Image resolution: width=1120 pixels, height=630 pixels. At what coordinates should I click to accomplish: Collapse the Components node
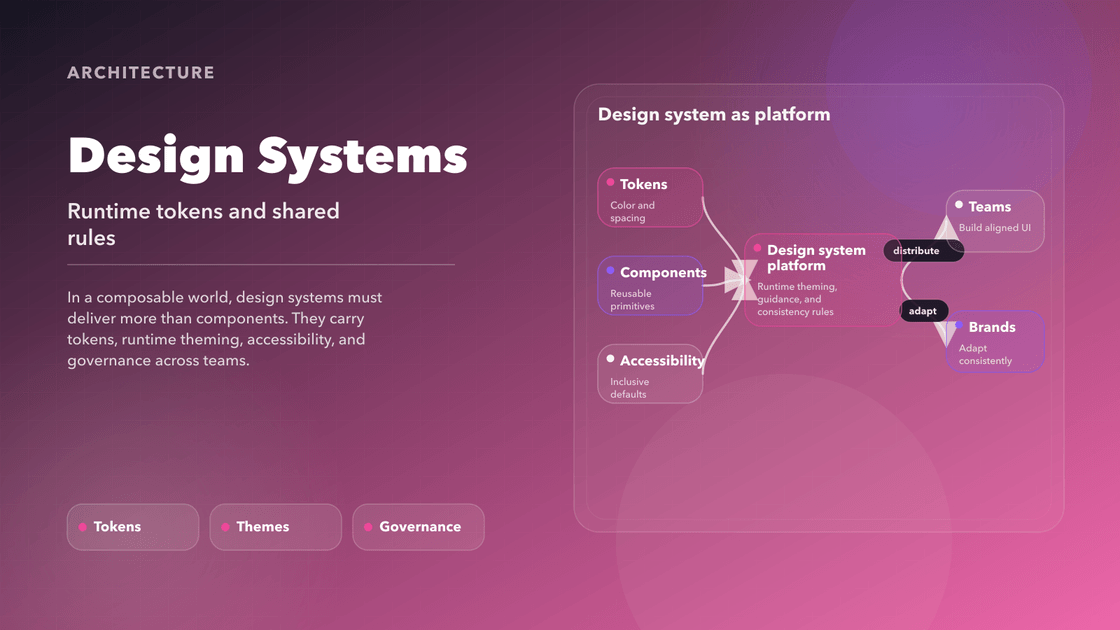tap(650, 285)
